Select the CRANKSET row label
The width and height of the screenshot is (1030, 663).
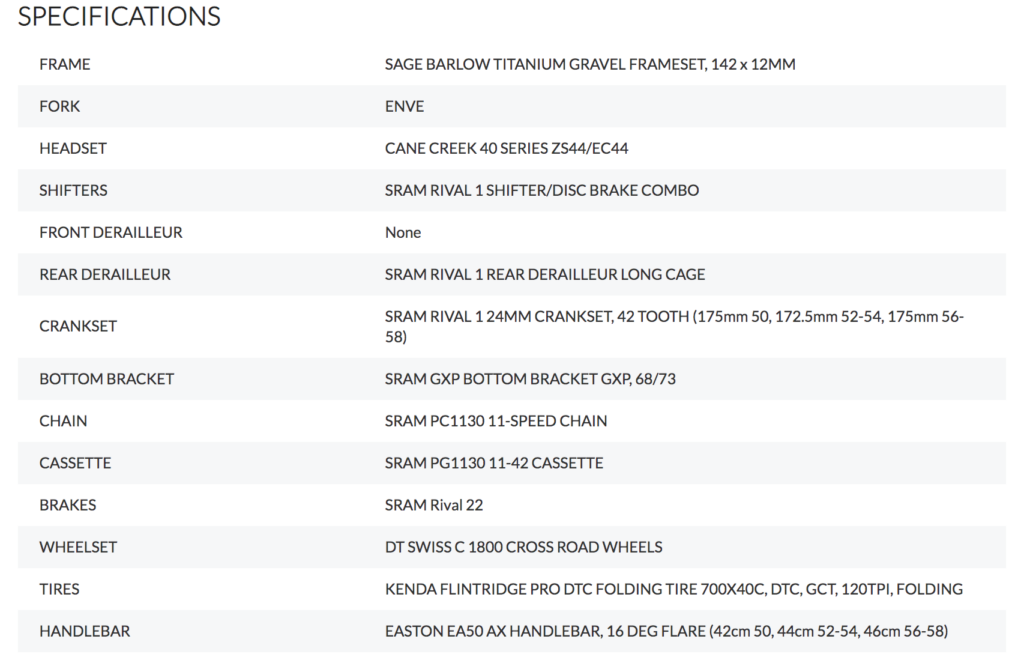click(78, 327)
